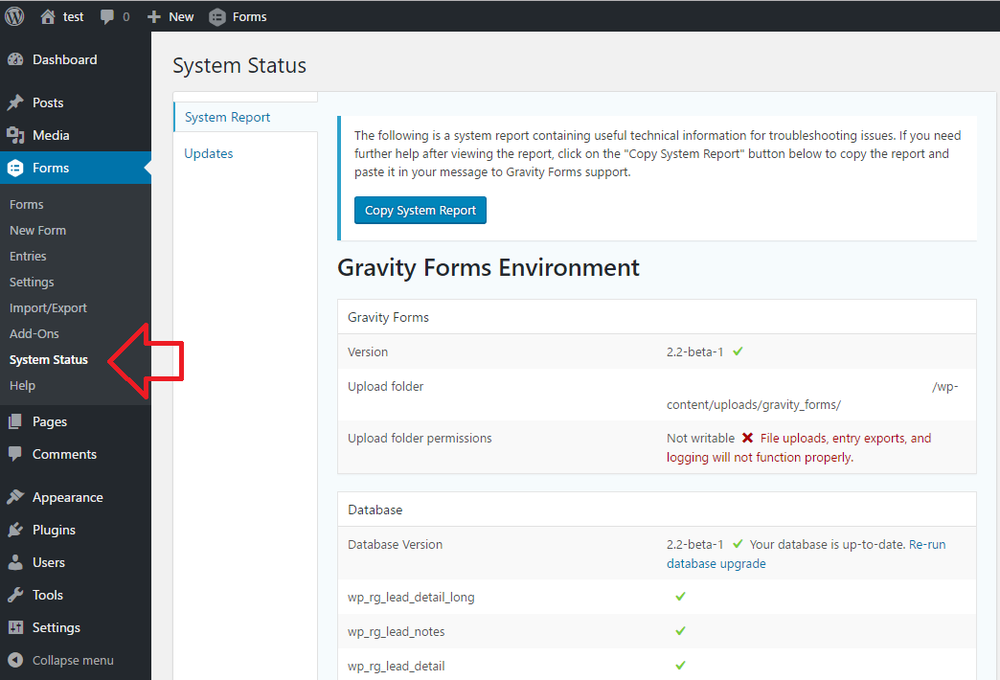Click the Tools wrench icon
This screenshot has width=1000, height=680.
pos(15,595)
